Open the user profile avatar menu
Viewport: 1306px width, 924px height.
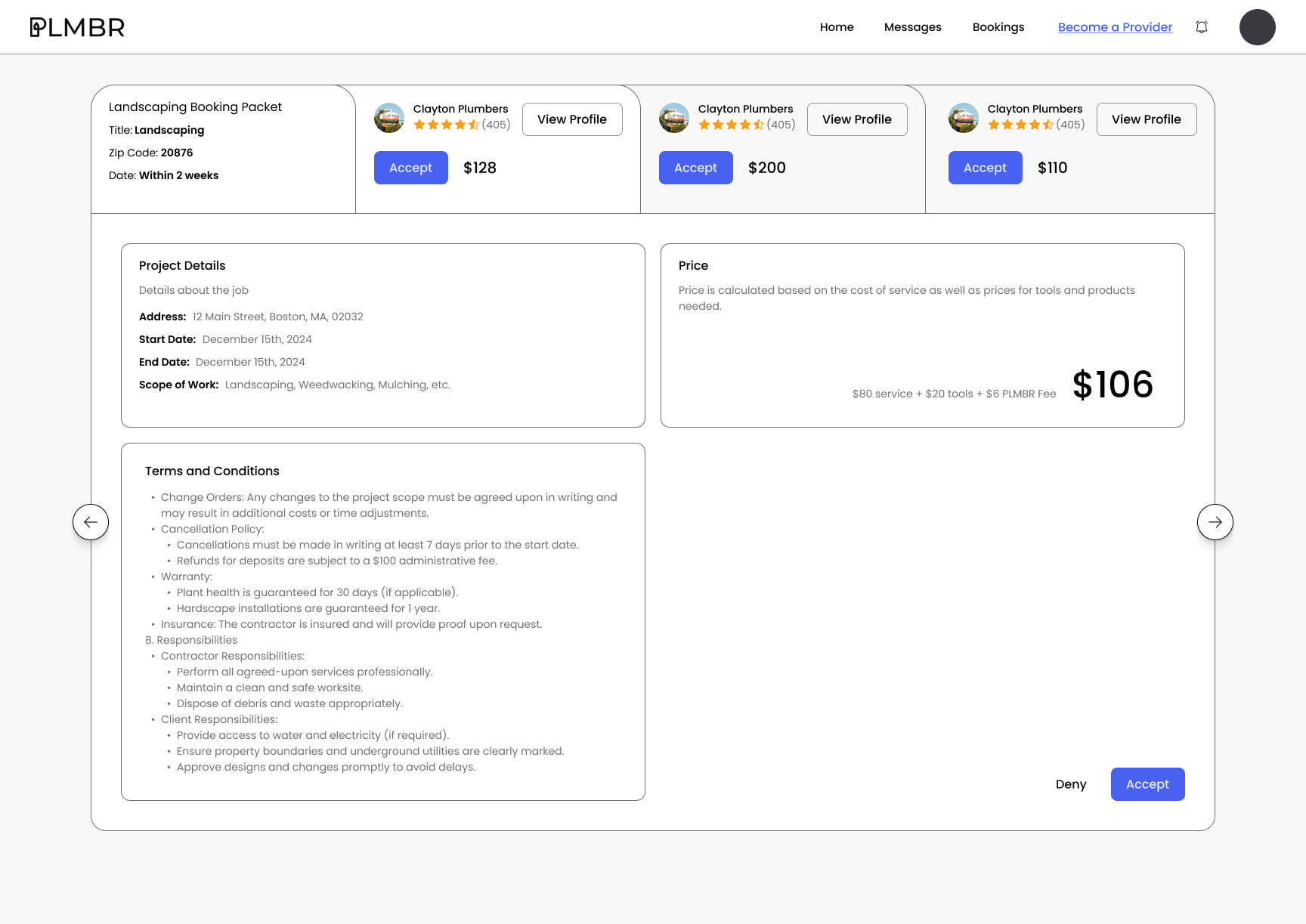(x=1257, y=27)
